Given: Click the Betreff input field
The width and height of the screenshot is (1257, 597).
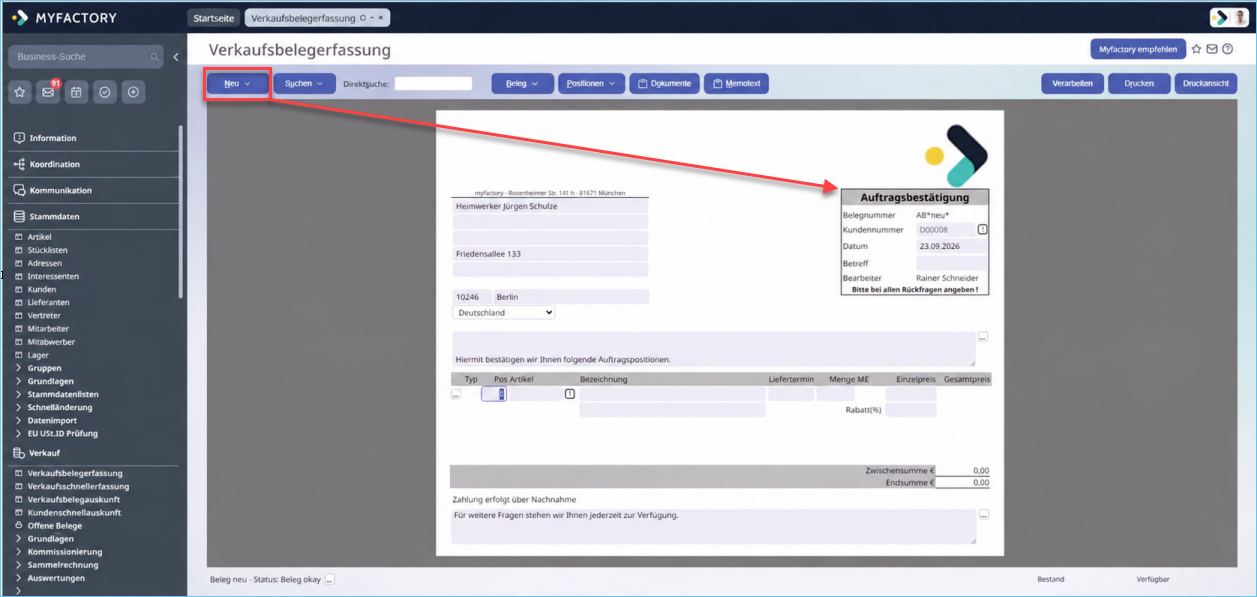Looking at the screenshot, I should pos(952,262).
